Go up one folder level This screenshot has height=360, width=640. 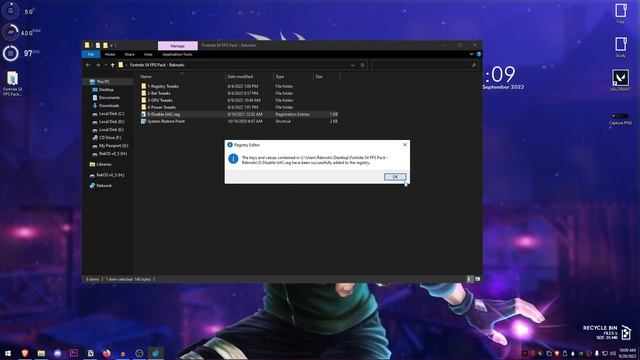113,65
